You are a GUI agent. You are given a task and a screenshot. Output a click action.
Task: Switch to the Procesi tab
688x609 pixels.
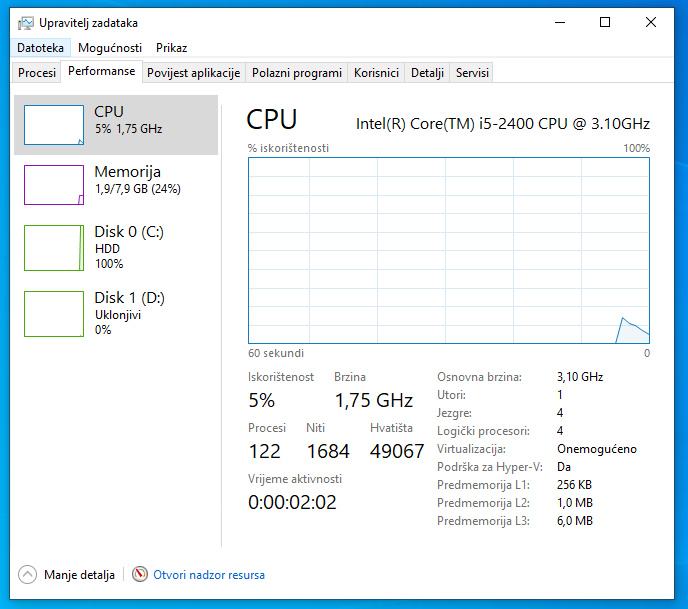click(x=37, y=73)
